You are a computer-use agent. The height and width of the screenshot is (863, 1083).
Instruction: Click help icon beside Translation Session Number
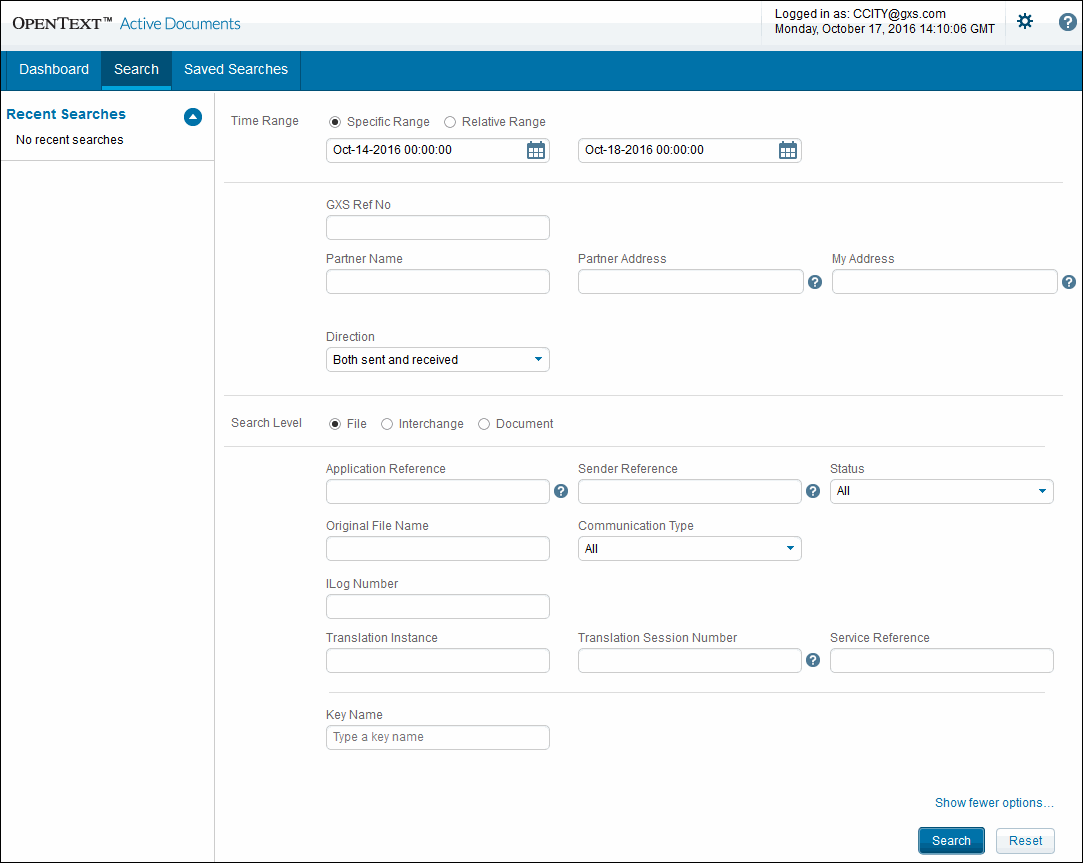(x=813, y=660)
